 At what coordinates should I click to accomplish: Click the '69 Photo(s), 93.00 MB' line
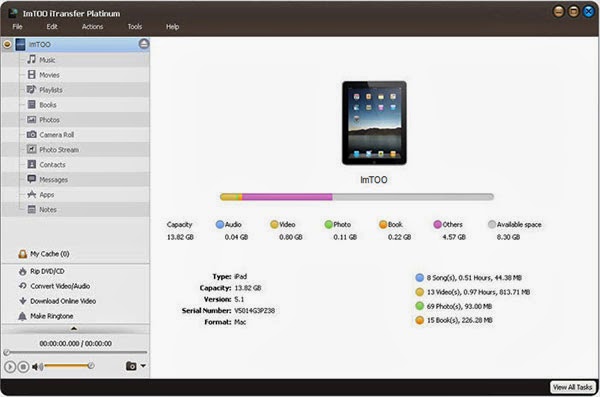tap(459, 306)
